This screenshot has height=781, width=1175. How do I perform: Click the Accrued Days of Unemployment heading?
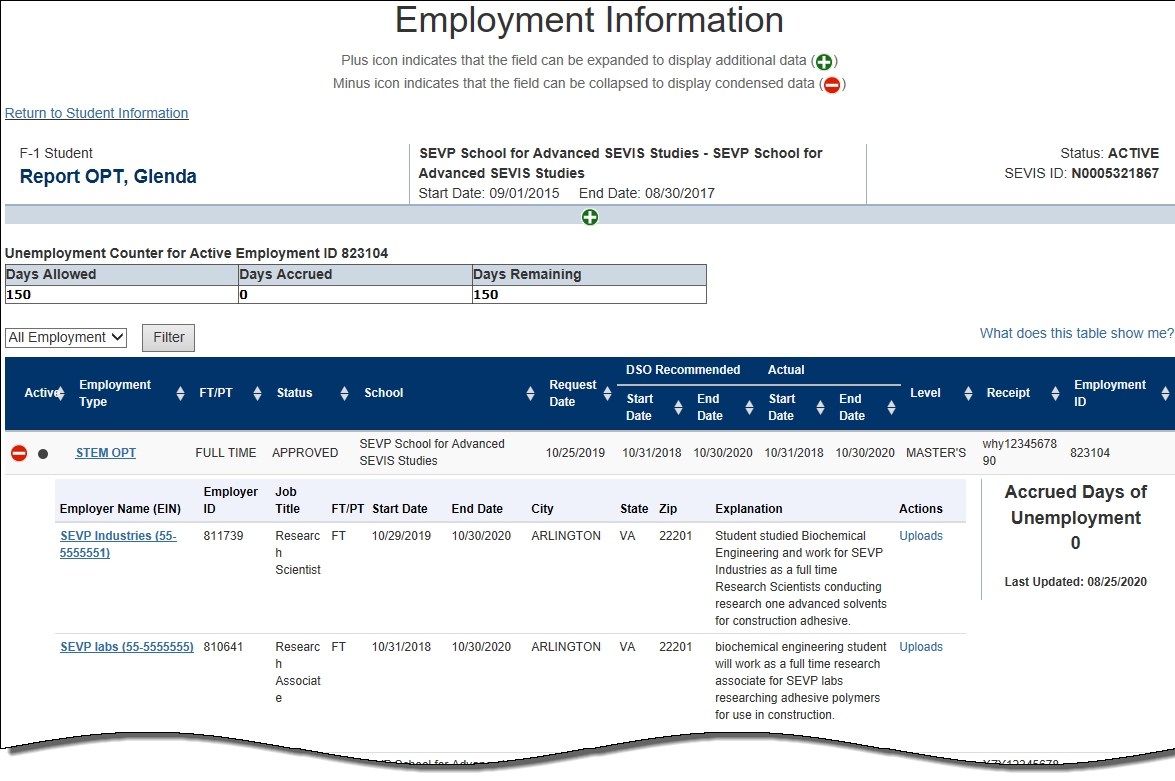tap(1075, 504)
